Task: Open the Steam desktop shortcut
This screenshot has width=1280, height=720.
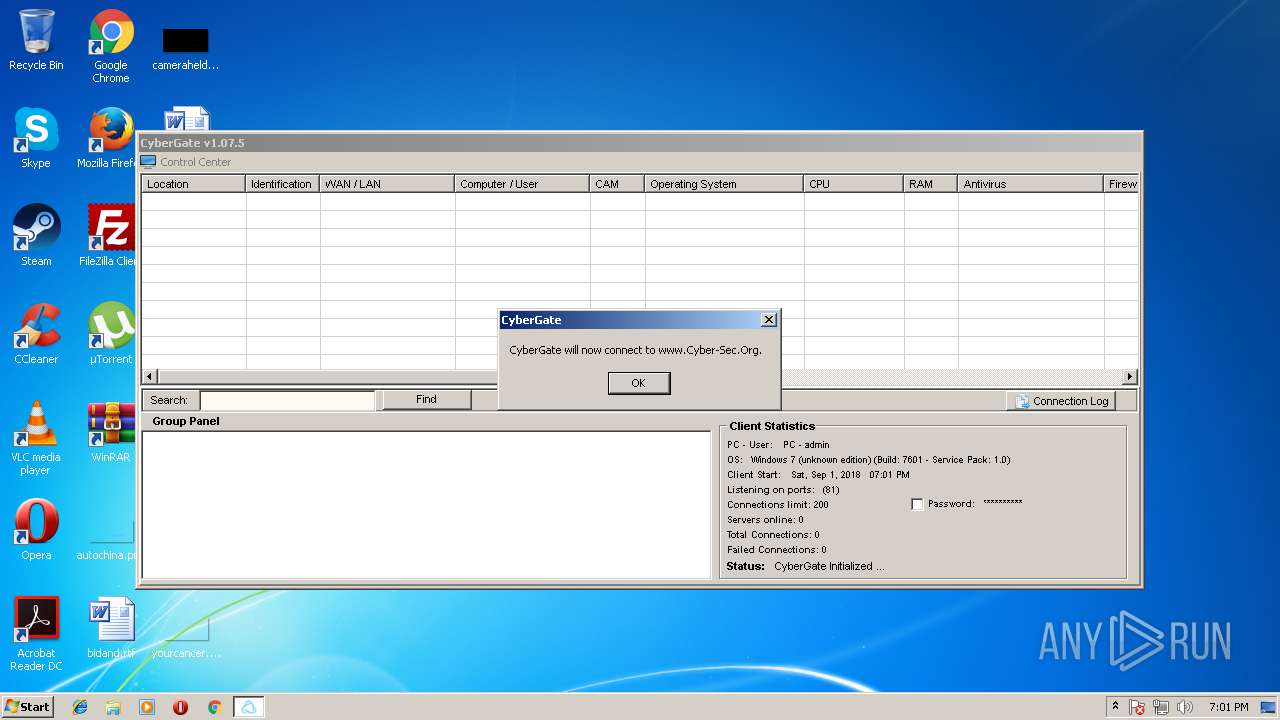Action: (36, 236)
